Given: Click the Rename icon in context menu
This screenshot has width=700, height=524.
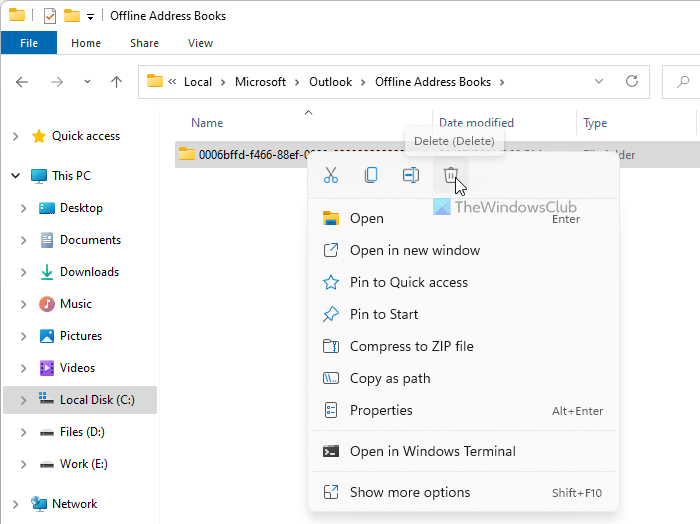Looking at the screenshot, I should 411,176.
